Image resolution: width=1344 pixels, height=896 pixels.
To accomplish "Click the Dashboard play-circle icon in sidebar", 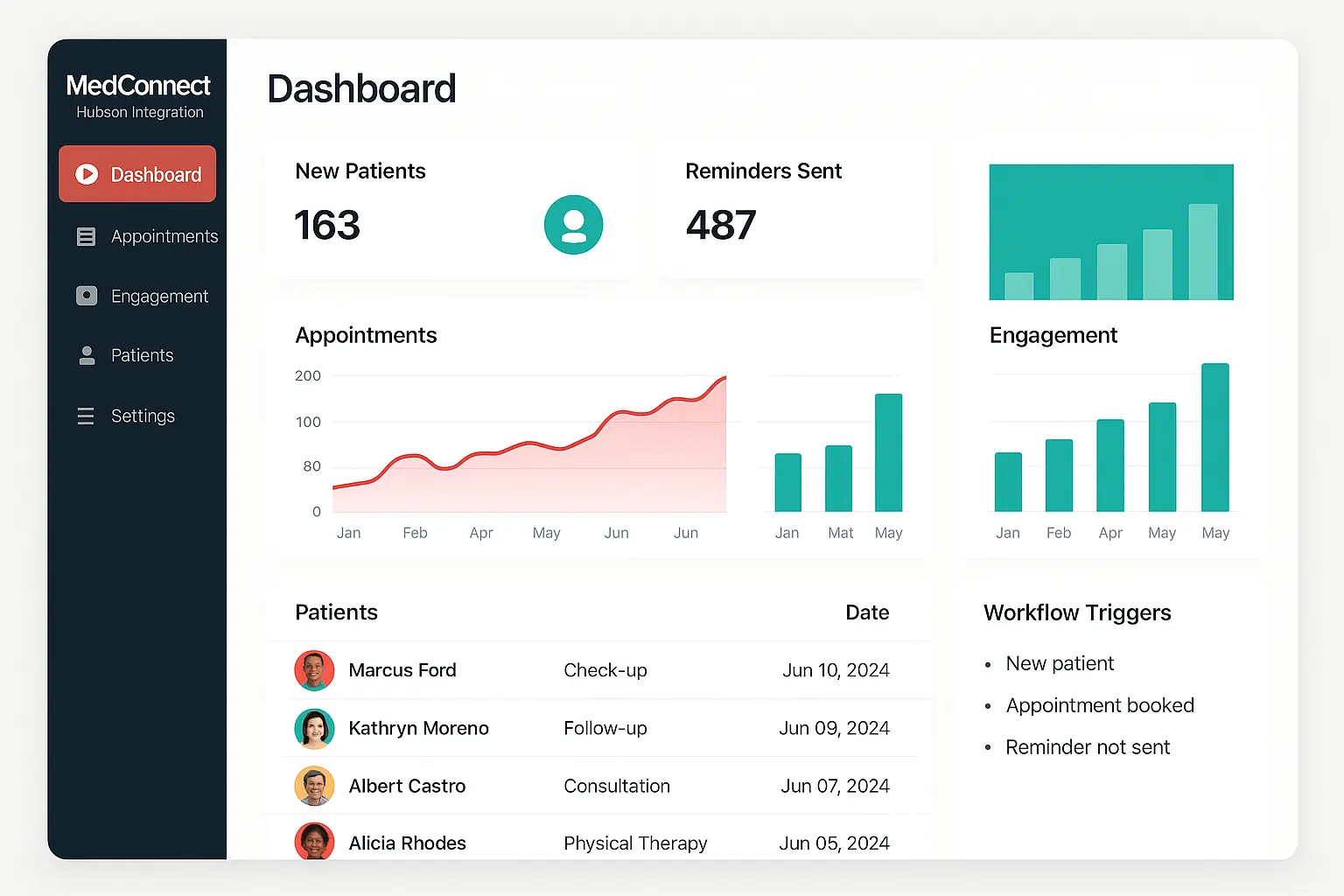I will point(87,174).
